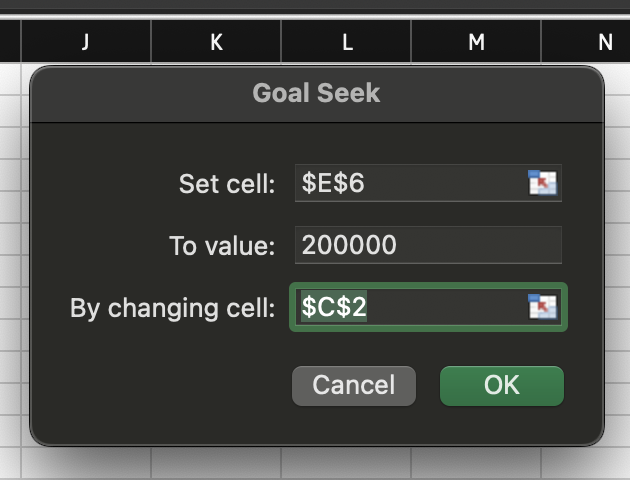Confirm Goal Seek with the OK button
The image size is (630, 480).
[x=501, y=385]
